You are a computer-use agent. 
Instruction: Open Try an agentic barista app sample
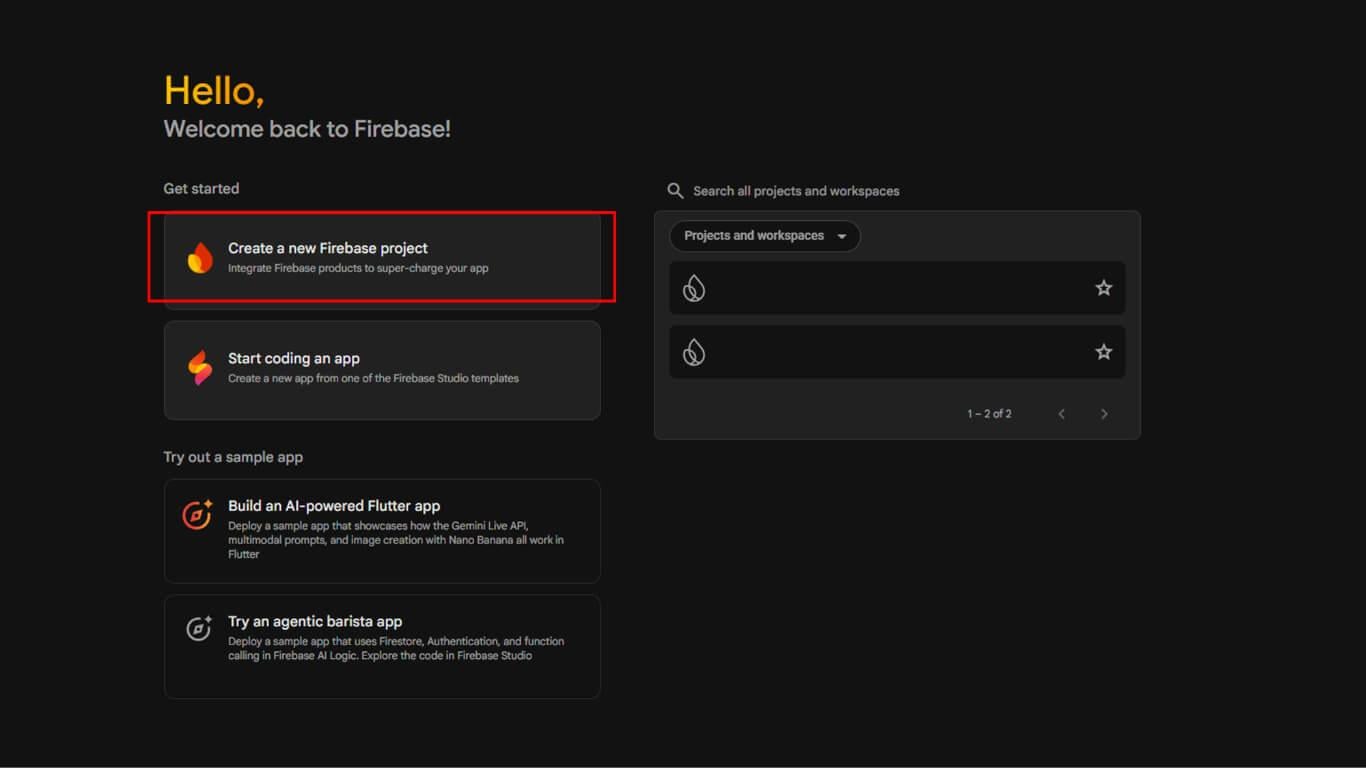[382, 646]
